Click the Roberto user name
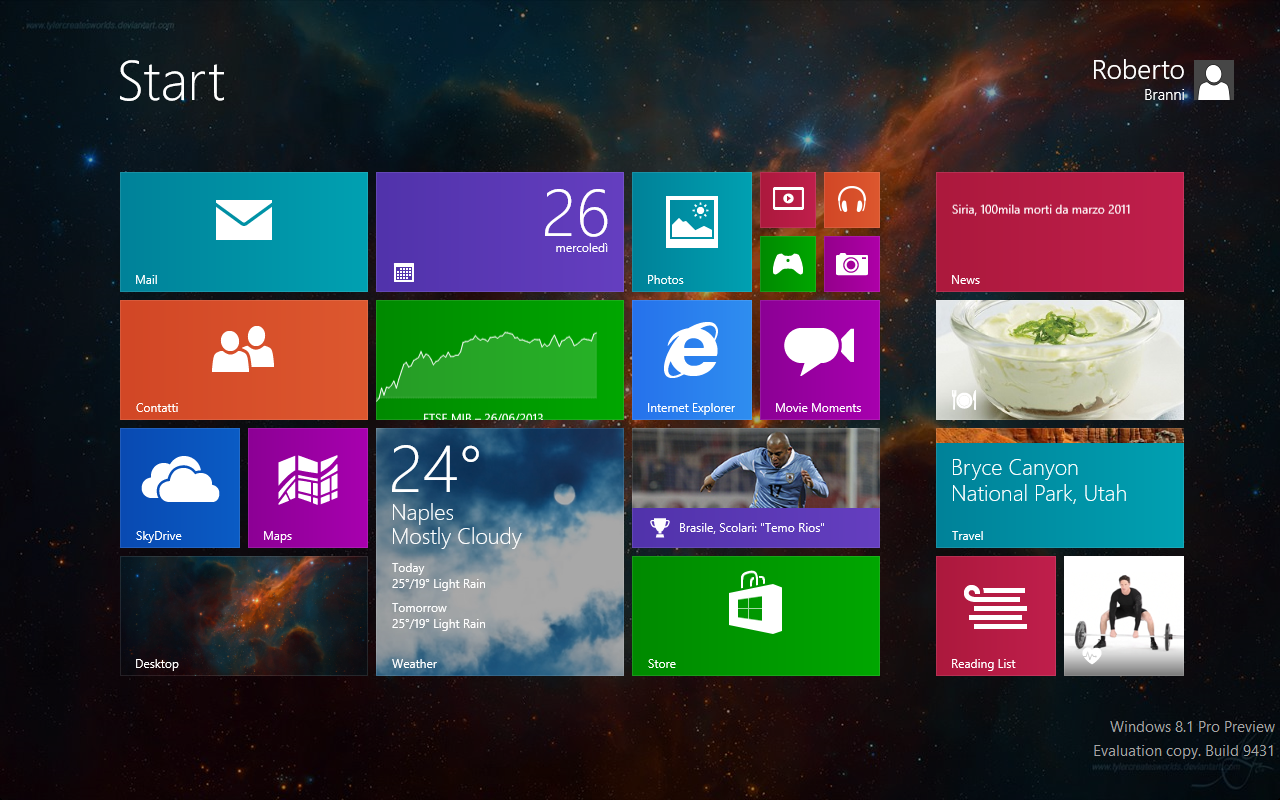Viewport: 1280px width, 800px height. 1138,70
